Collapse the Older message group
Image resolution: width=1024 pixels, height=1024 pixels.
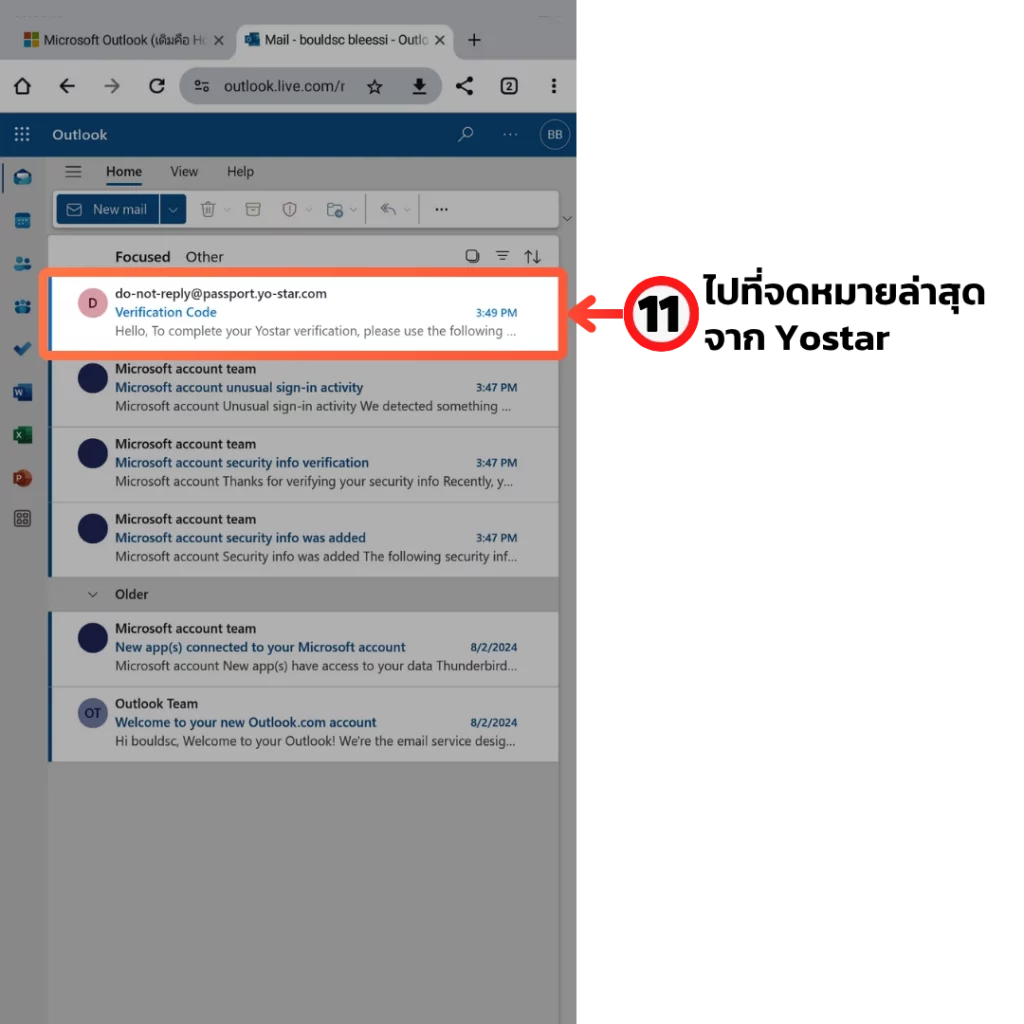[x=93, y=594]
